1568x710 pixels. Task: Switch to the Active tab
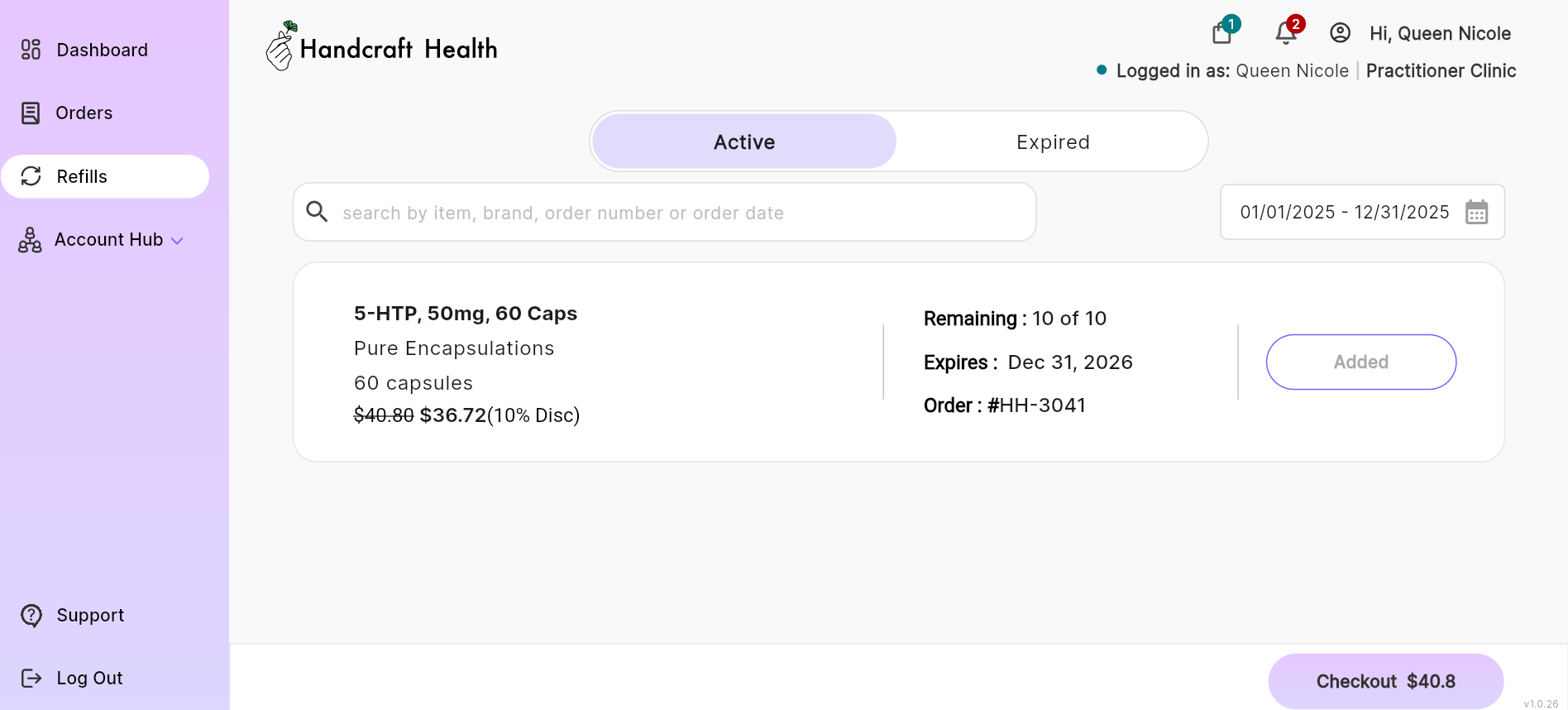coord(744,142)
